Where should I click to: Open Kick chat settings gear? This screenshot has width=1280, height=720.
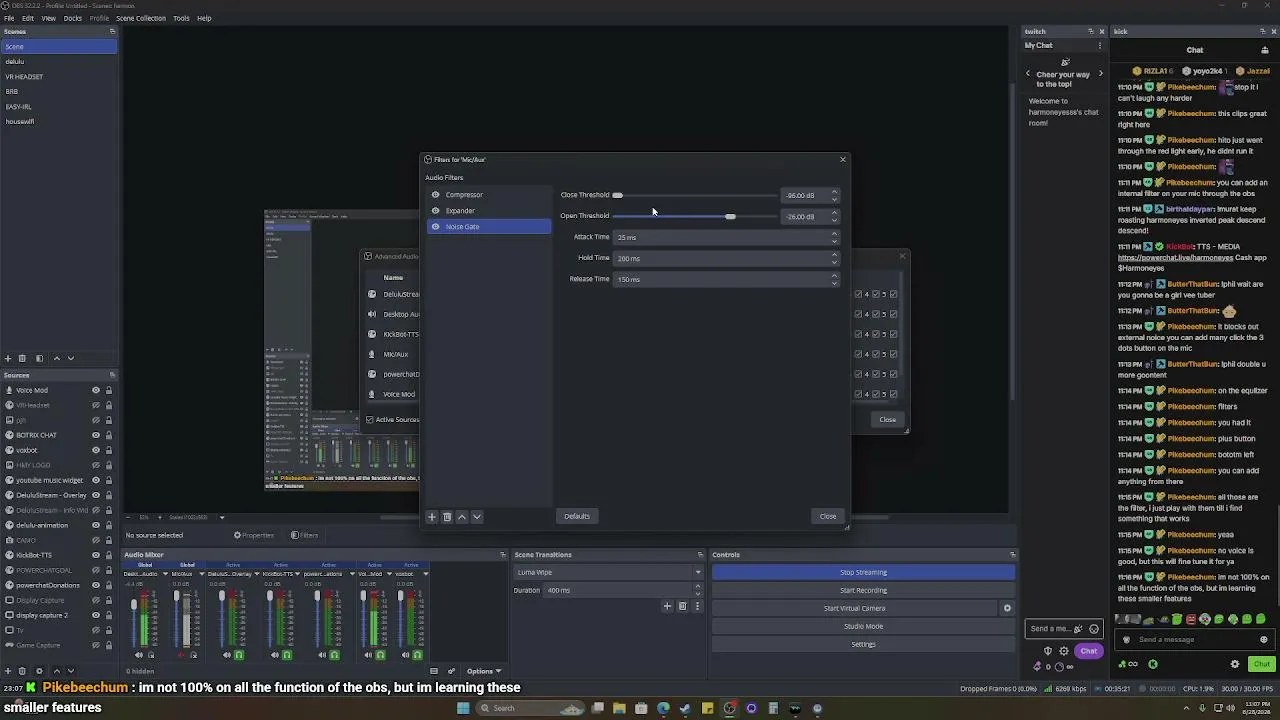pos(1235,664)
